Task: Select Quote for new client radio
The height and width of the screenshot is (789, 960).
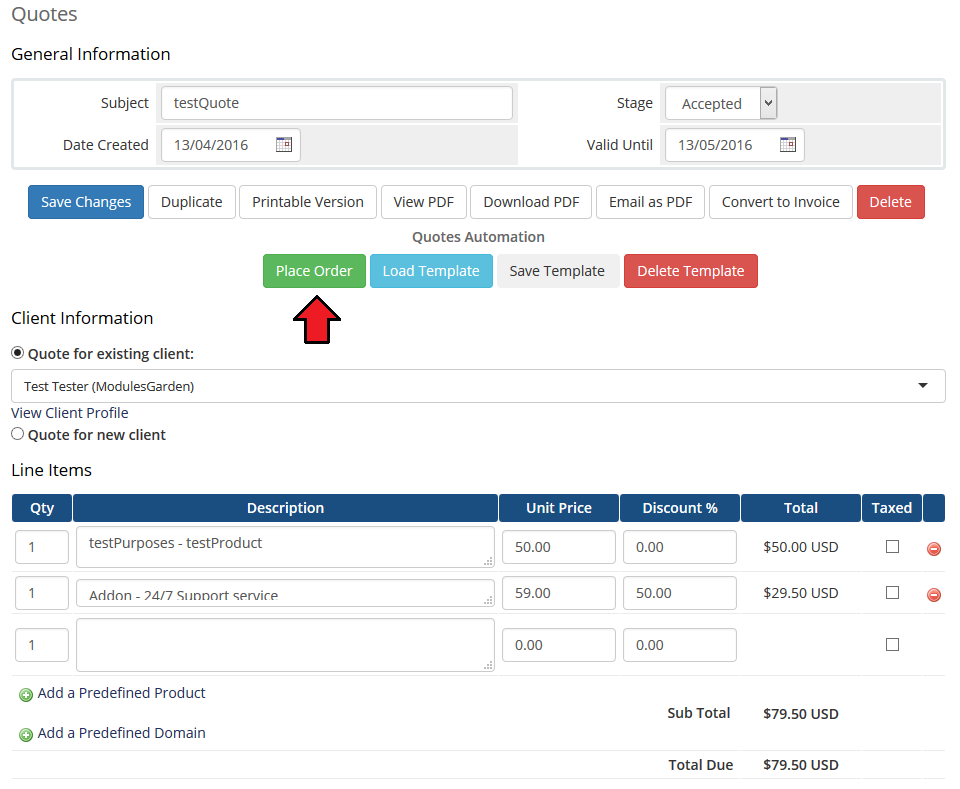Action: 18,433
